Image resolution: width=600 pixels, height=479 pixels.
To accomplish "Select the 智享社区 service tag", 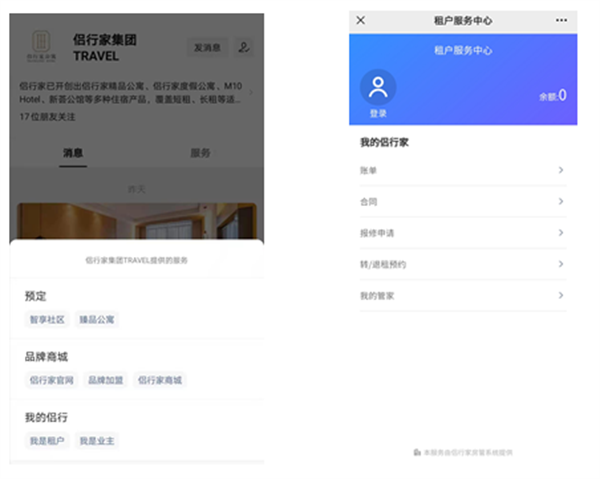I will 47,320.
